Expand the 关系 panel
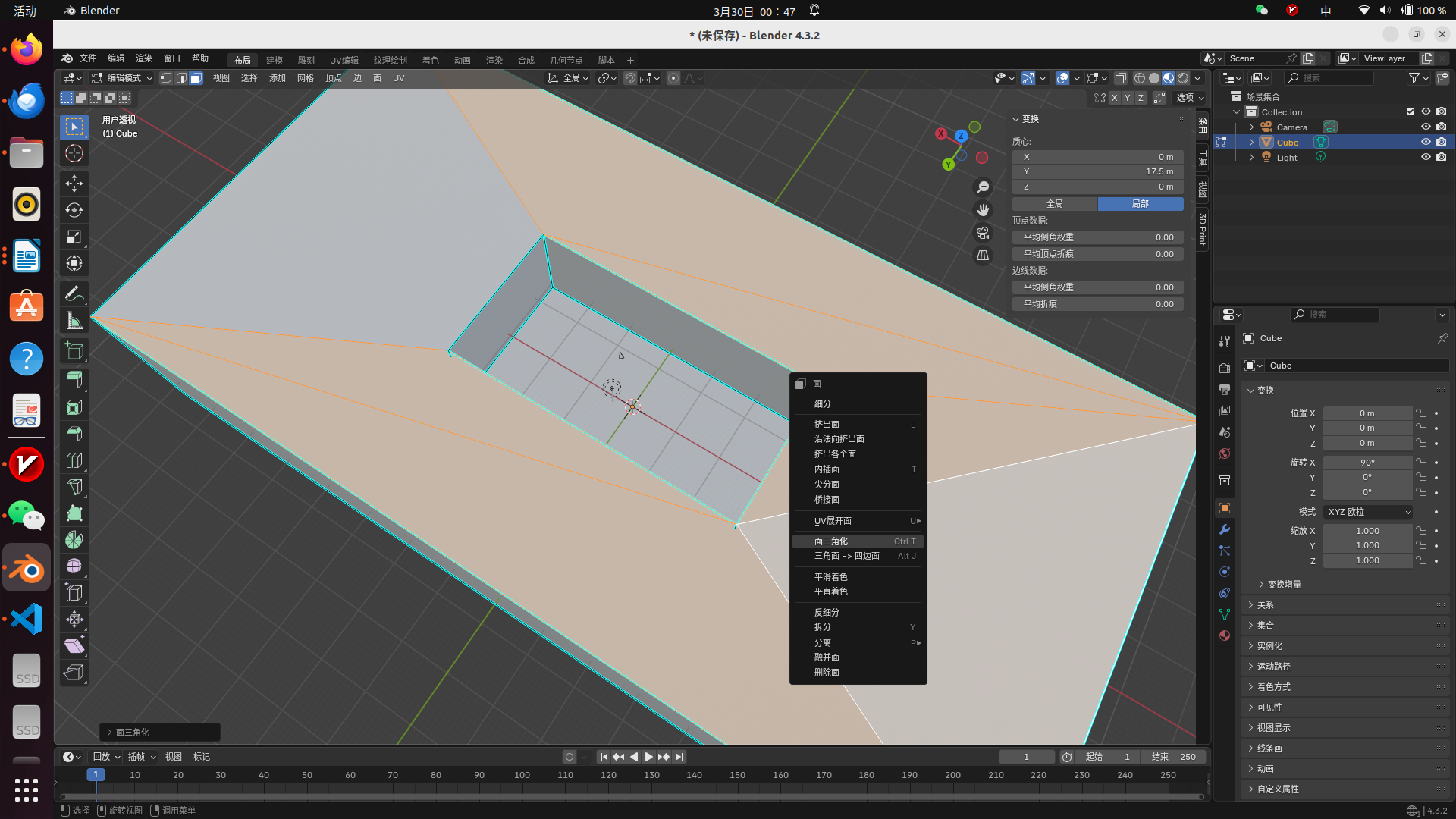This screenshot has width=1456, height=819. point(1265,604)
